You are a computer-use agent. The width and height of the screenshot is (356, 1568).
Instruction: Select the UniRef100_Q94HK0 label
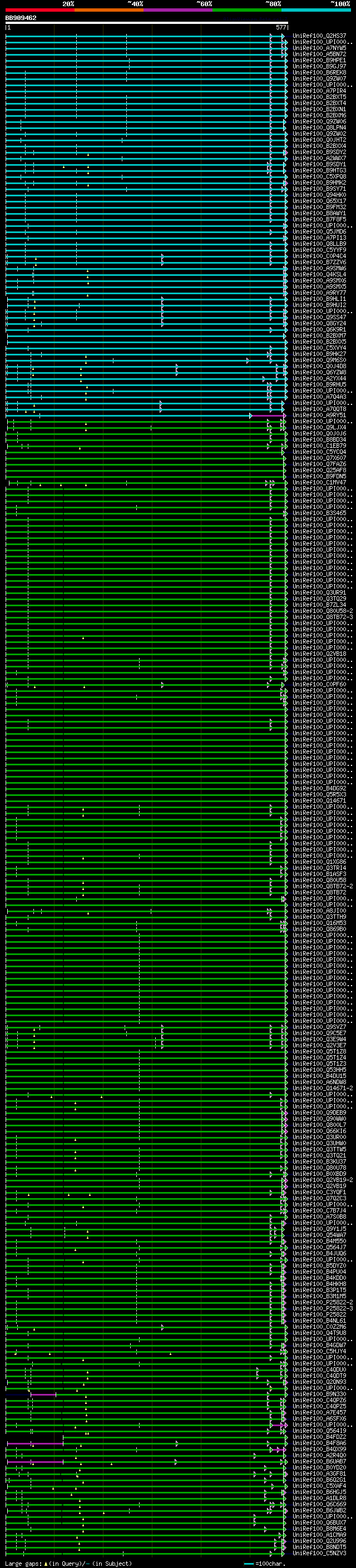319,195
